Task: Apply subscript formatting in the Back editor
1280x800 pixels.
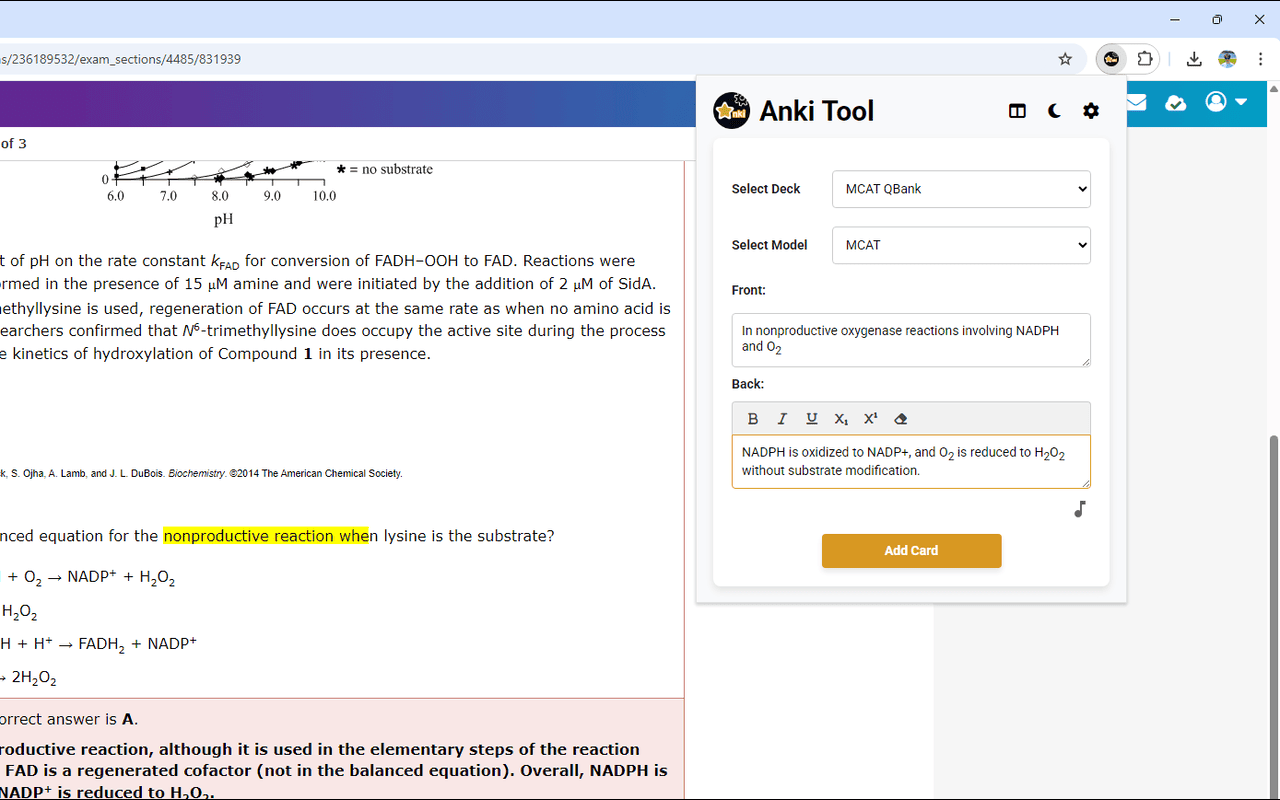Action: click(841, 419)
